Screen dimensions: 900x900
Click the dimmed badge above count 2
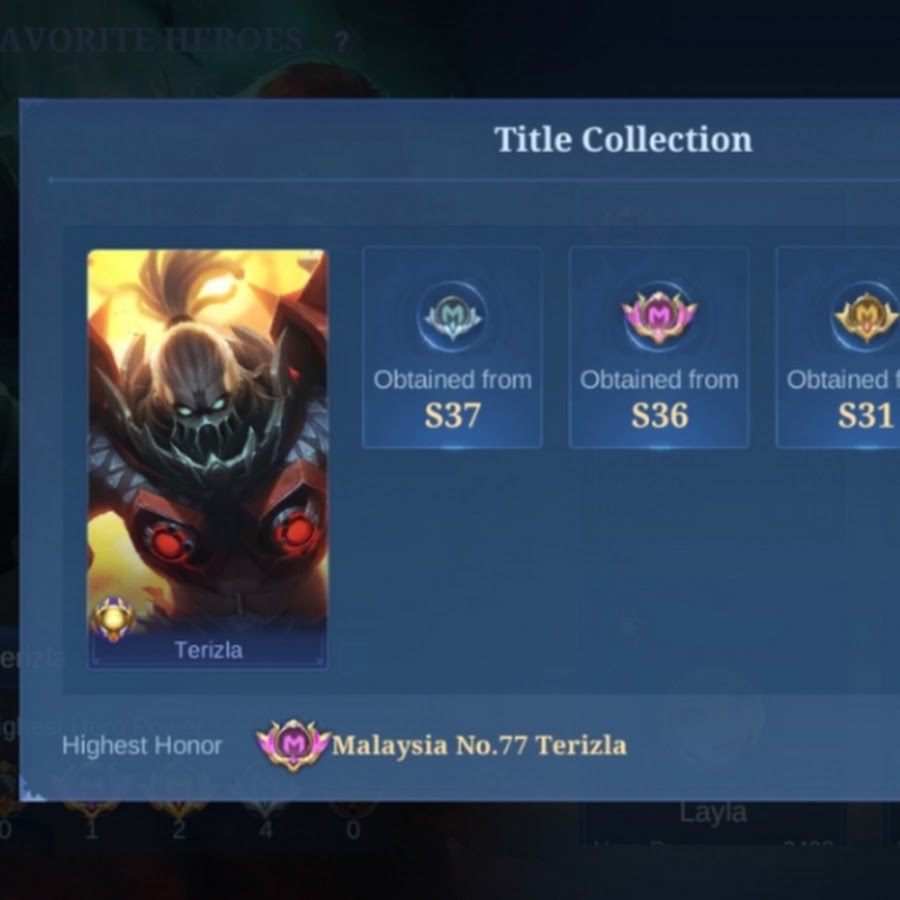pos(179,808)
